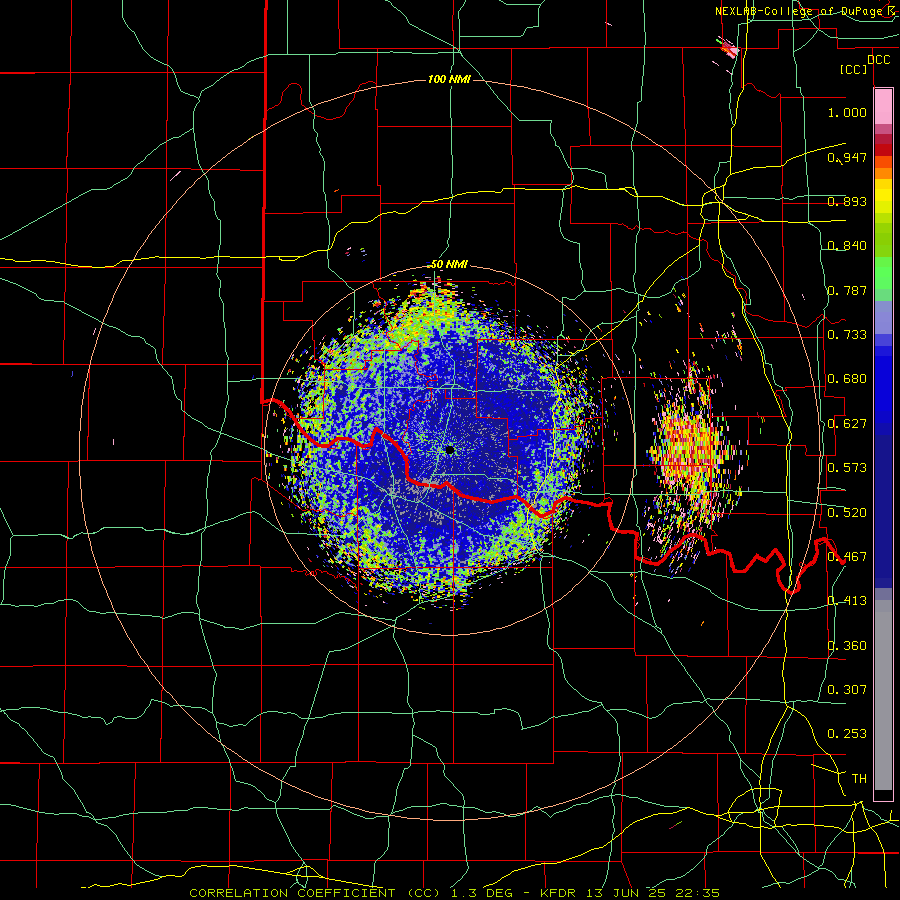Select the 0.840 scale value
This screenshot has height=900, width=900.
pos(847,246)
